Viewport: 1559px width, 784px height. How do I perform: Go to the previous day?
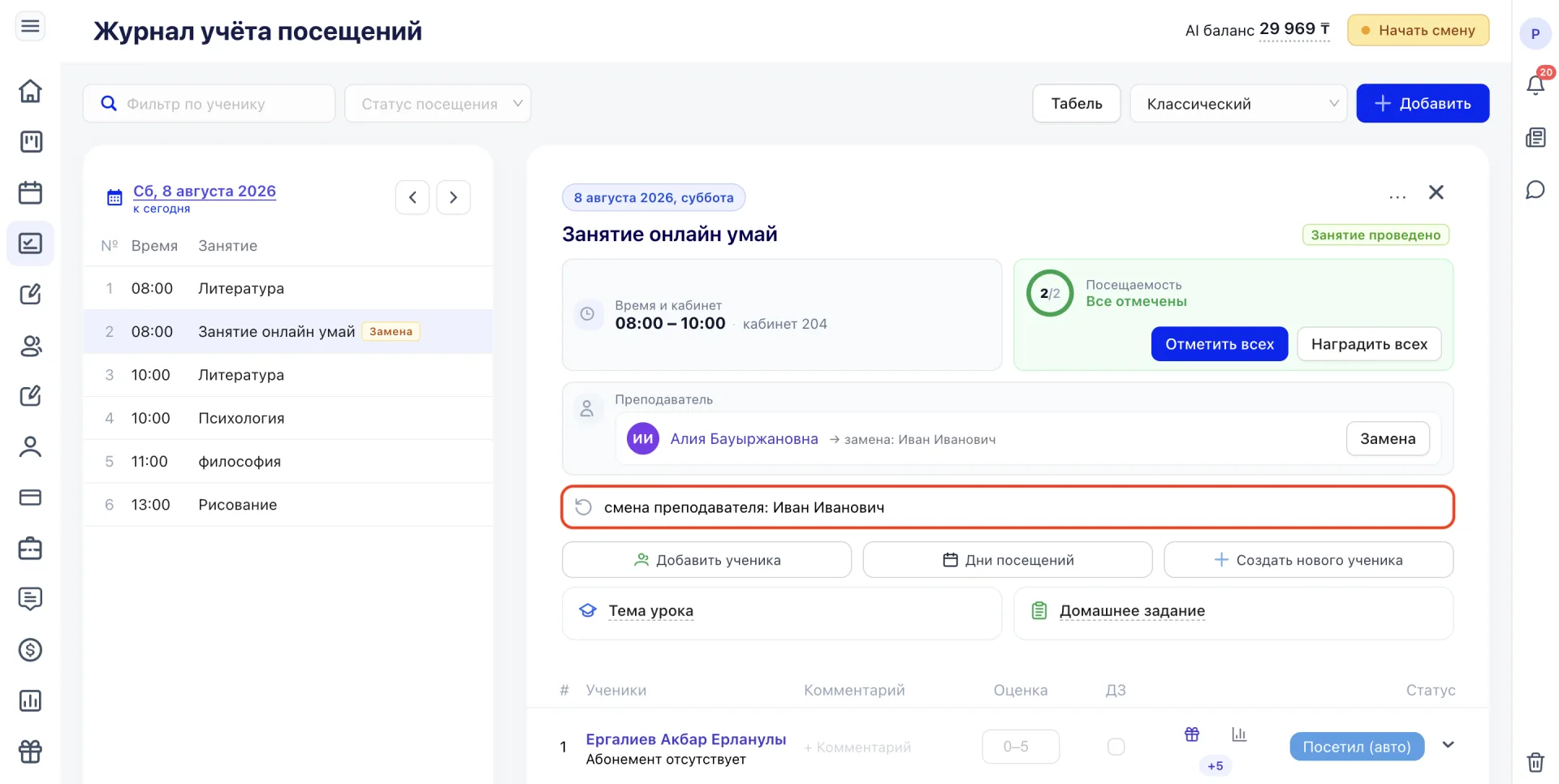tap(412, 197)
